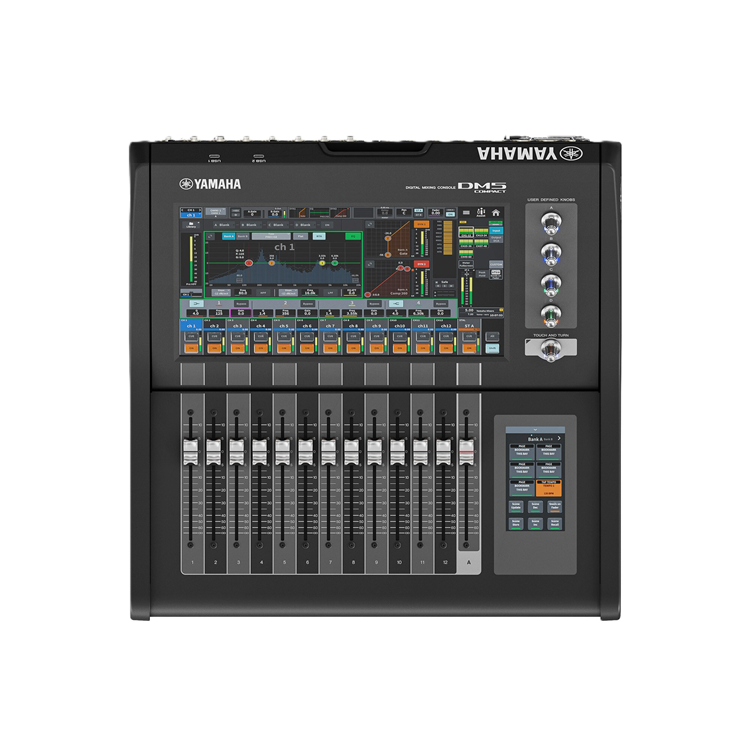The width and height of the screenshot is (750, 750).
Task: Touch user defined knob D
Action: click(551, 315)
